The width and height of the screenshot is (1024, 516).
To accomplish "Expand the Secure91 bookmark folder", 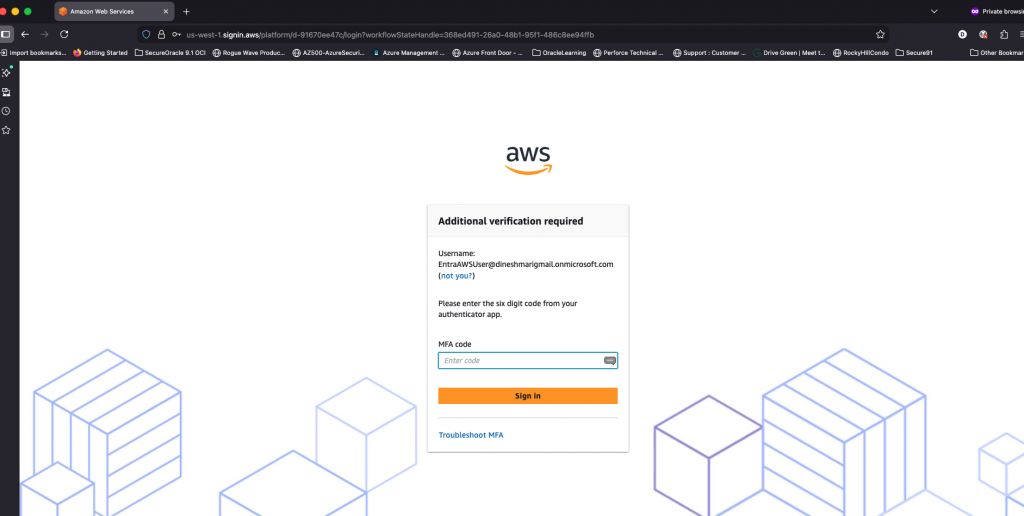I will pos(914,53).
